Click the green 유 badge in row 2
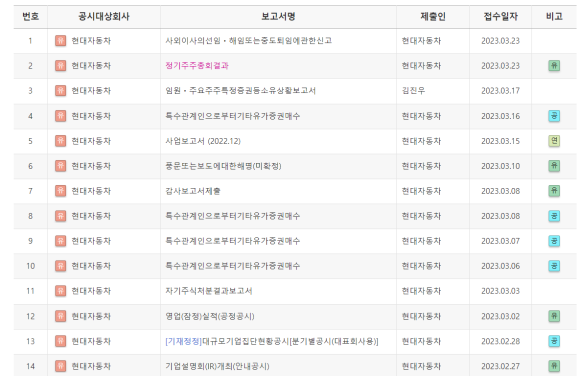Image resolution: width=580 pixels, height=376 pixels. pos(554,66)
